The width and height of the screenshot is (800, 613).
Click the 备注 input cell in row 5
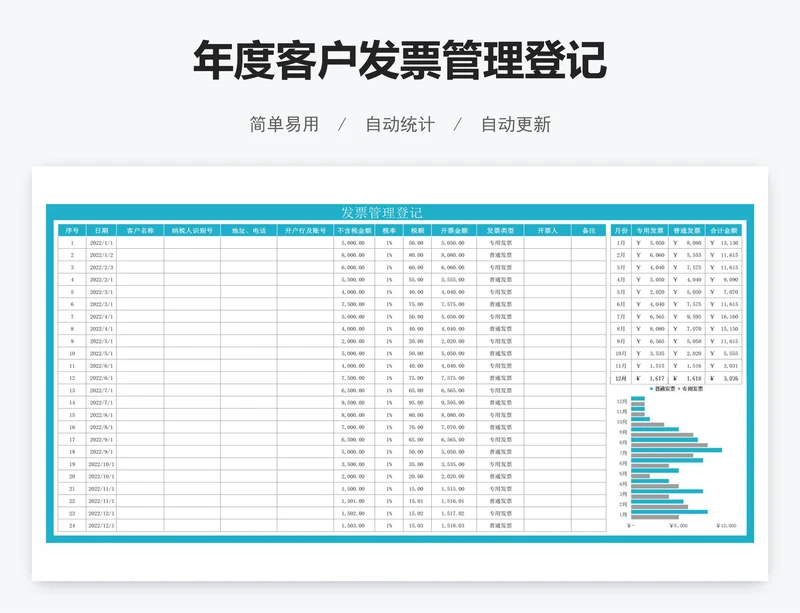[x=589, y=292]
